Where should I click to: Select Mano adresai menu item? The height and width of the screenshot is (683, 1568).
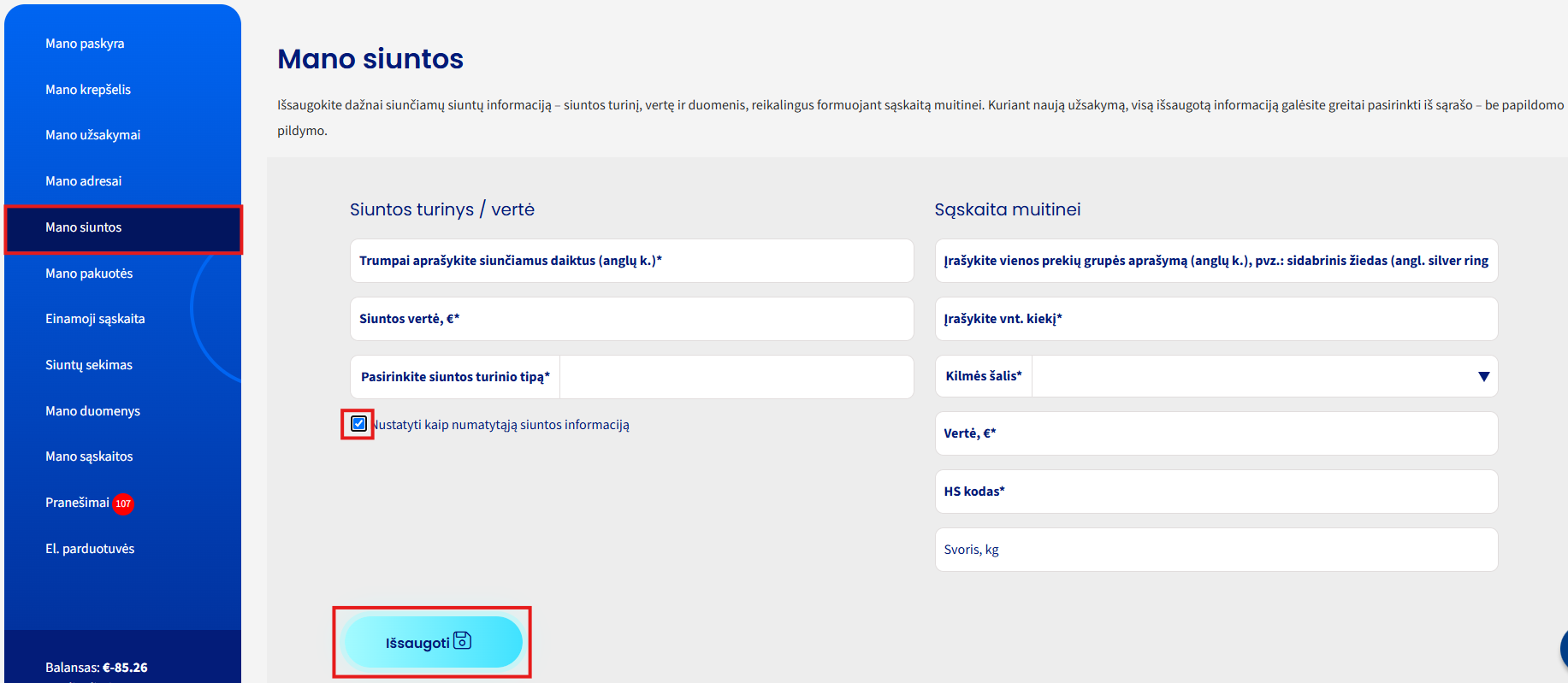[83, 181]
